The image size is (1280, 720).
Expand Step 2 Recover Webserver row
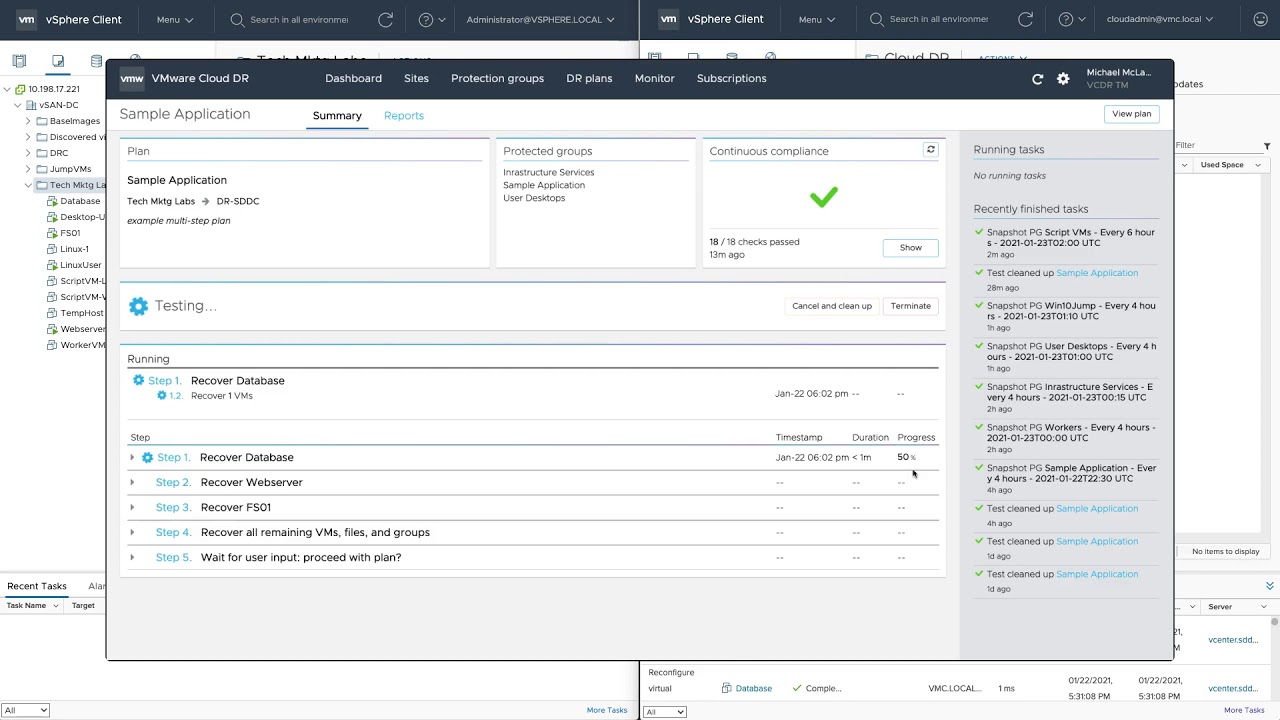click(132, 483)
